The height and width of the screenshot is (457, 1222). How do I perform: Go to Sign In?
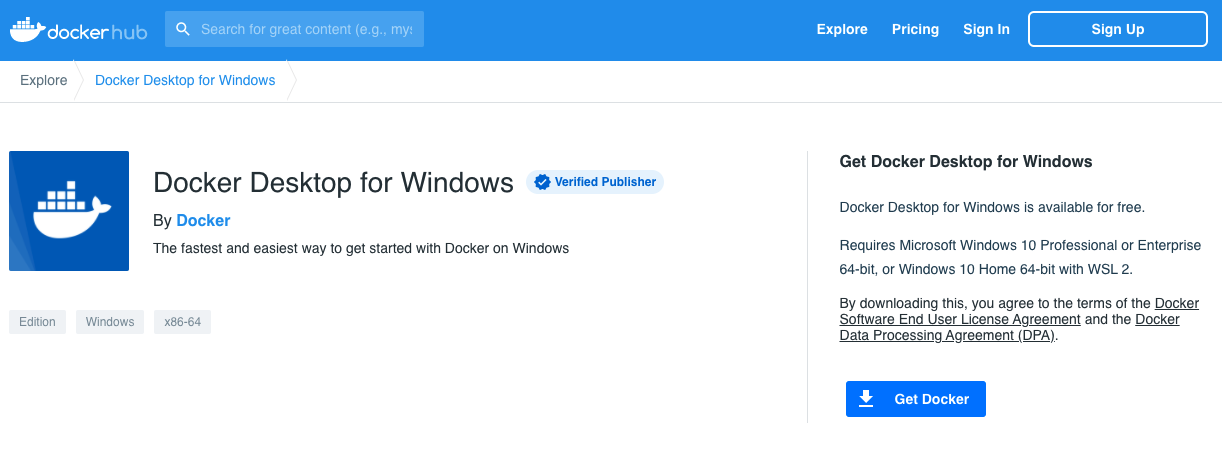tap(986, 29)
